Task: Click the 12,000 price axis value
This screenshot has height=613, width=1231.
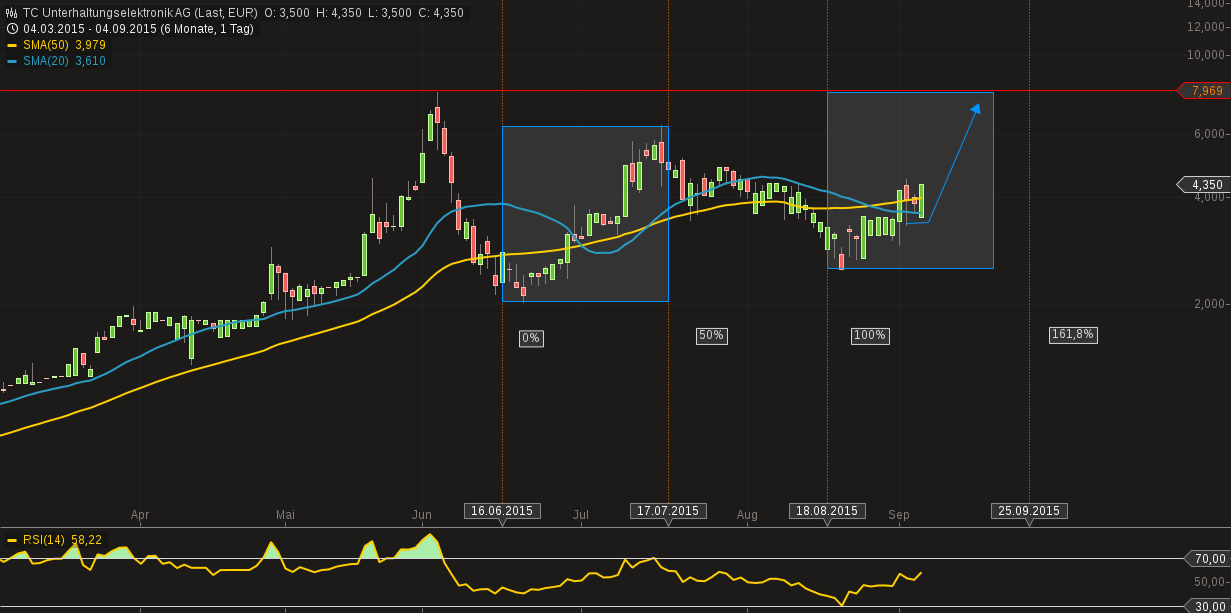Action: point(1206,26)
